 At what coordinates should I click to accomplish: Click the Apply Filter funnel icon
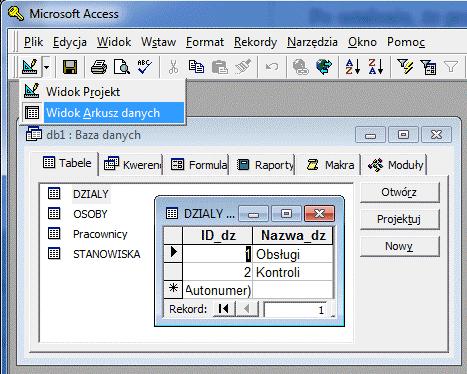[x=451, y=67]
